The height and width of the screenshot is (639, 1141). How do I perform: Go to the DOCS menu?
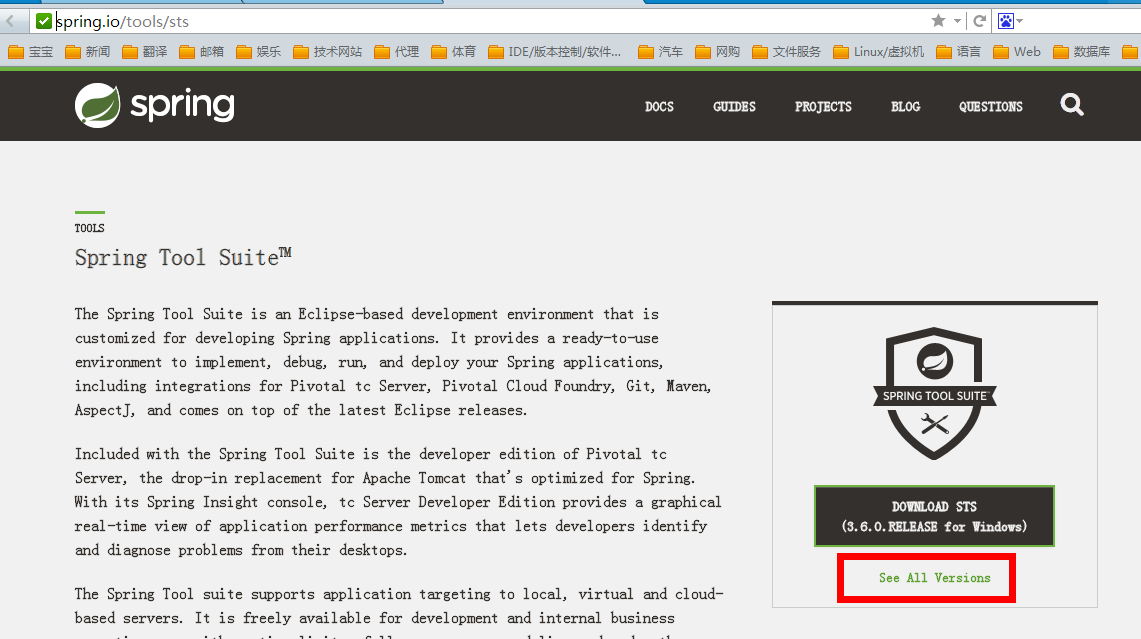pos(659,106)
